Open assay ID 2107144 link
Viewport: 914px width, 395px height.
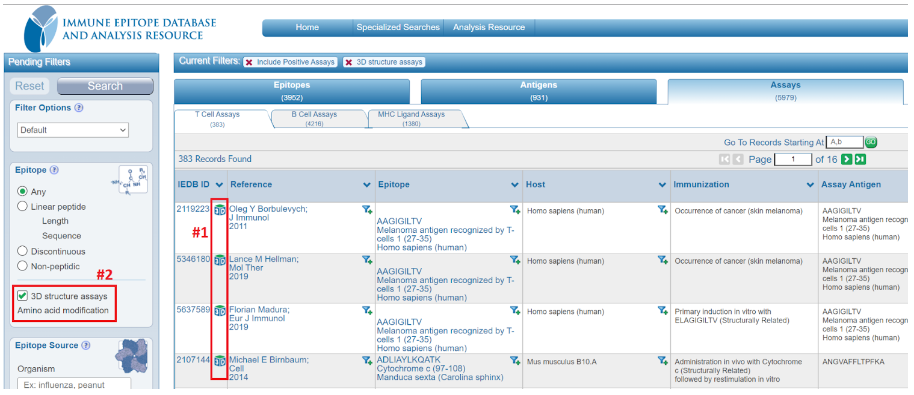(x=193, y=359)
